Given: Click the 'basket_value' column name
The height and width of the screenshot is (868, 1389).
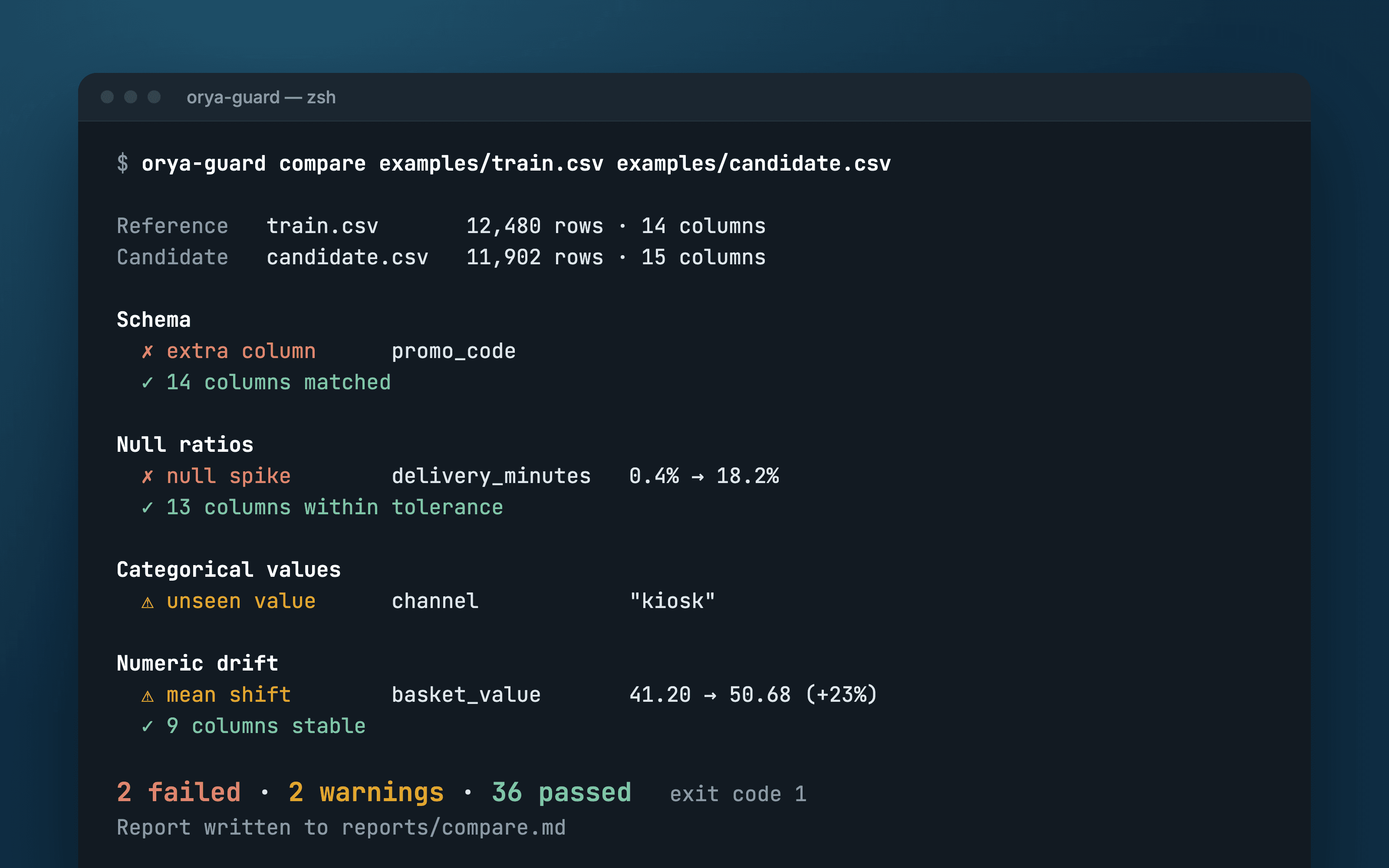Looking at the screenshot, I should (466, 695).
